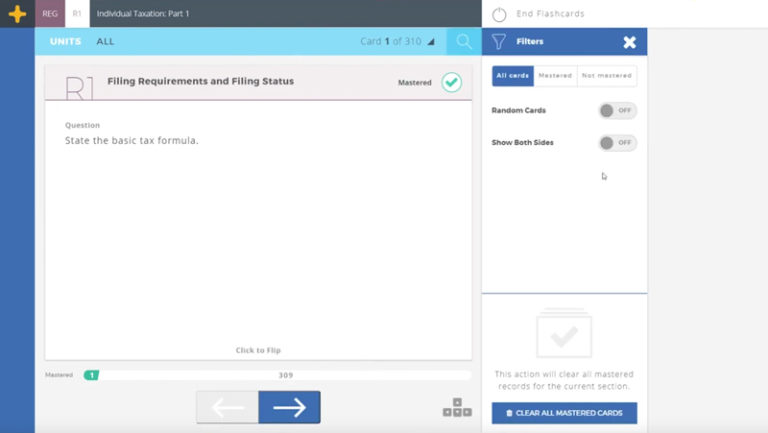Screen dimensions: 768x433
Task: Open the REG section tab
Action: pos(50,14)
